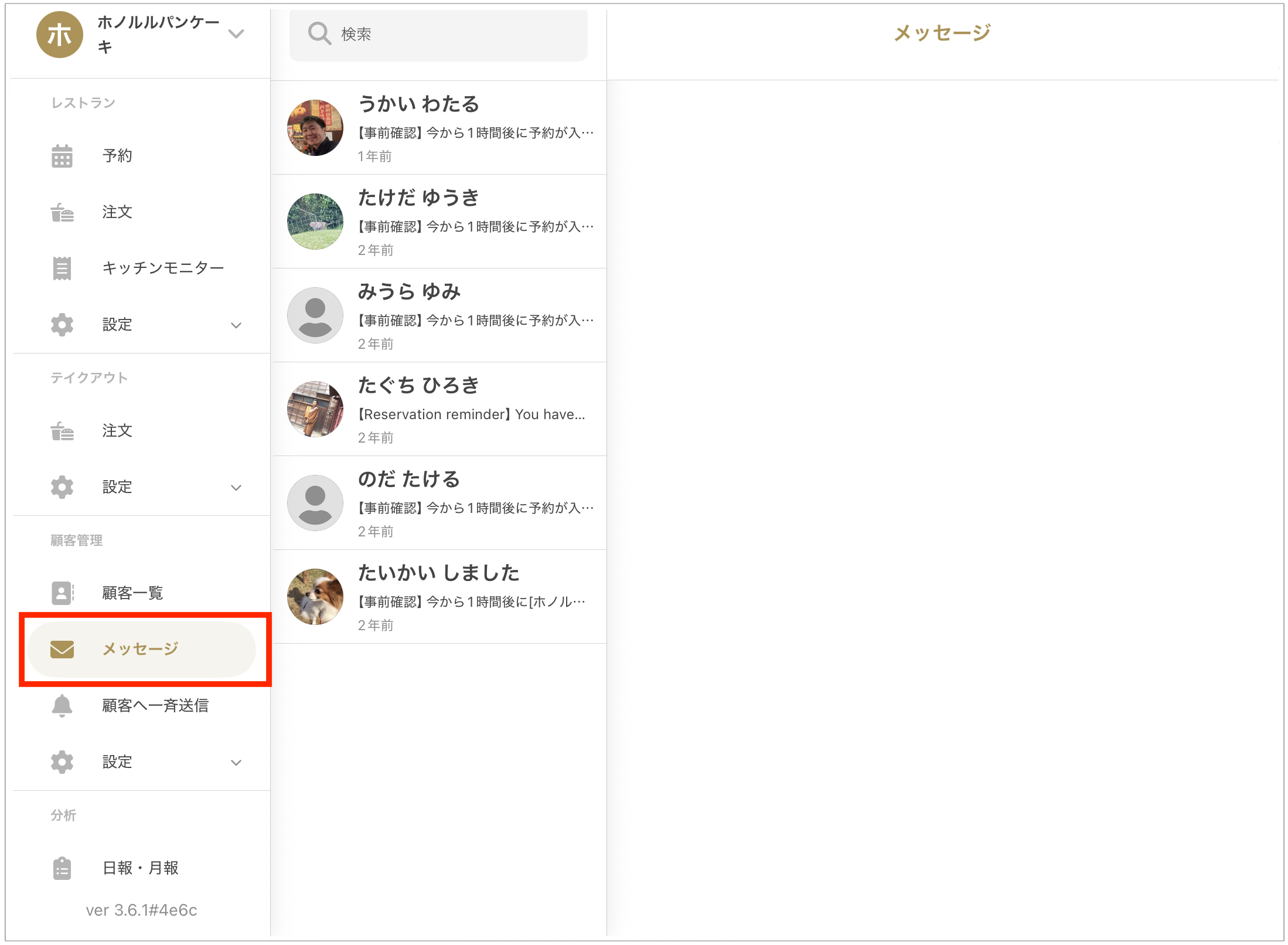Click the magnifying glass search icon
The image size is (1288, 945).
[x=319, y=34]
